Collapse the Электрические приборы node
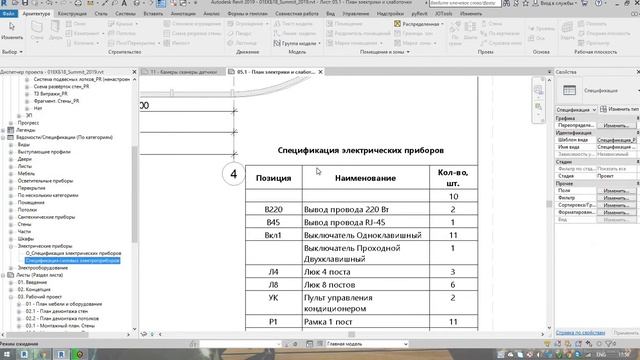Screen dimensions: 640x360 click(x=11, y=246)
